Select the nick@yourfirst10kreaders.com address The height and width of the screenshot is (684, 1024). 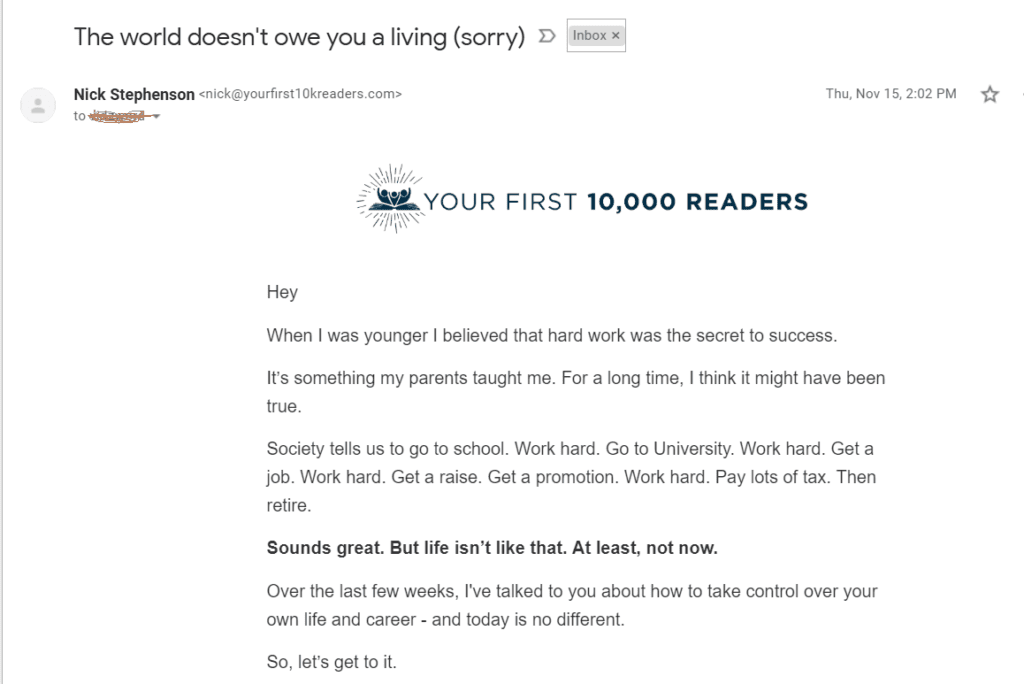[x=300, y=94]
